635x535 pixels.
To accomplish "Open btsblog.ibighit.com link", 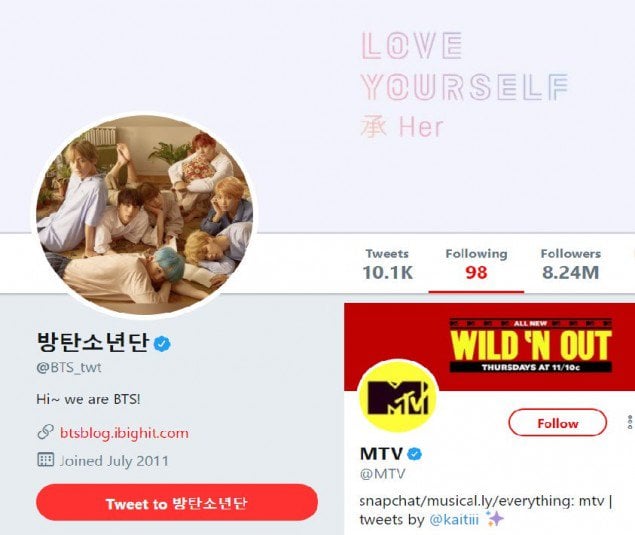I will [124, 433].
